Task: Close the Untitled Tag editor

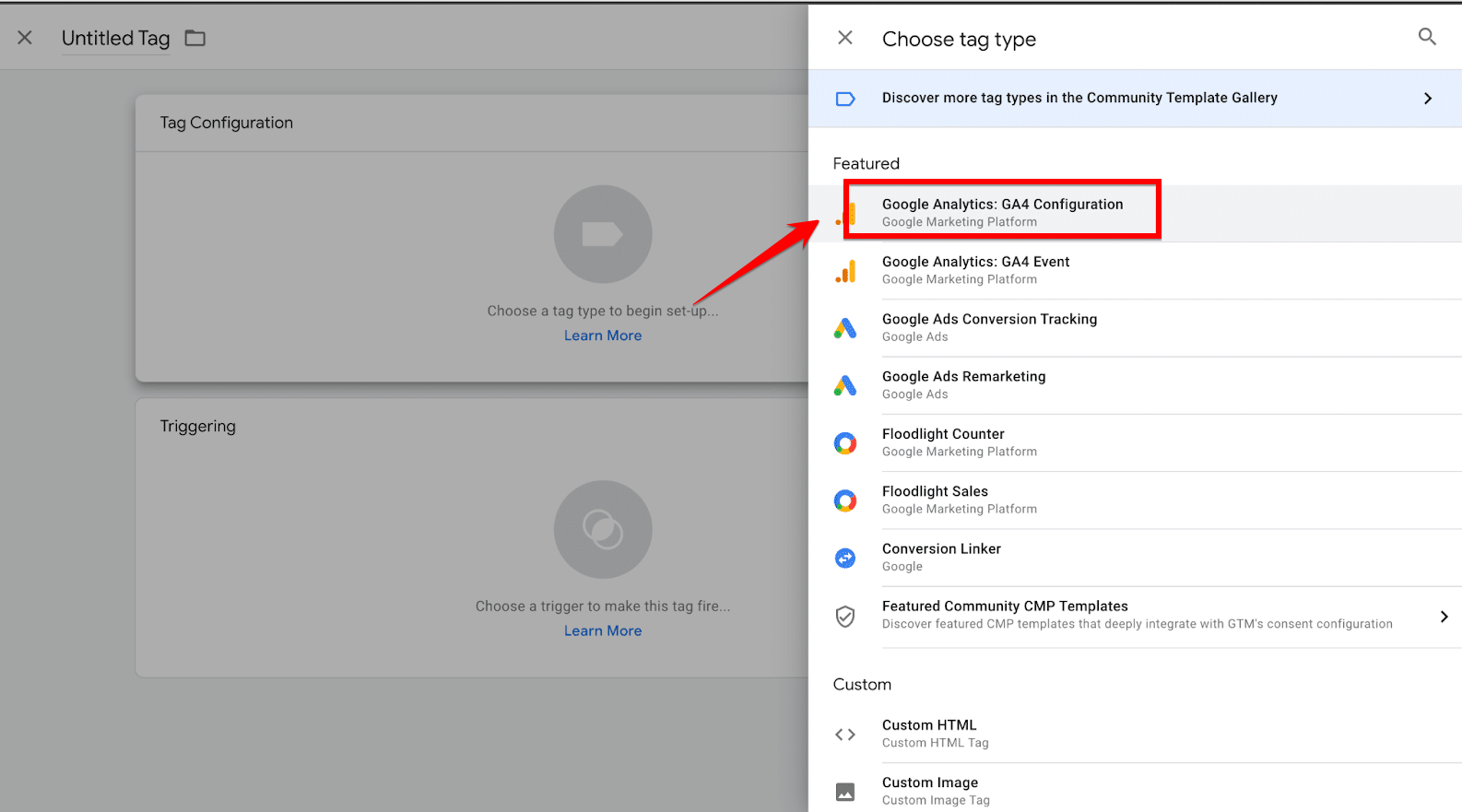Action: pos(25,38)
